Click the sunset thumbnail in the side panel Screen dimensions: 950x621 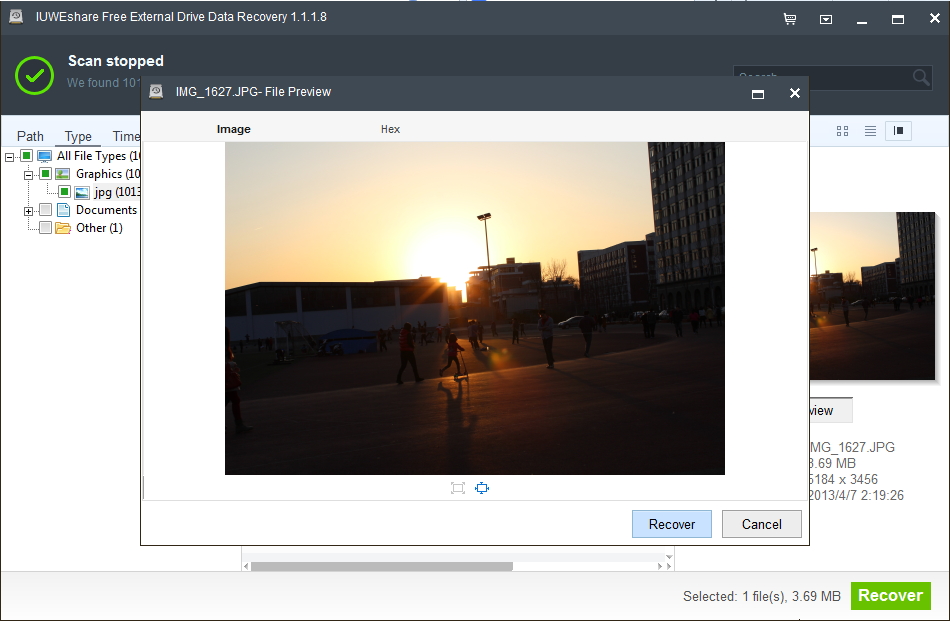pyautogui.click(x=872, y=296)
